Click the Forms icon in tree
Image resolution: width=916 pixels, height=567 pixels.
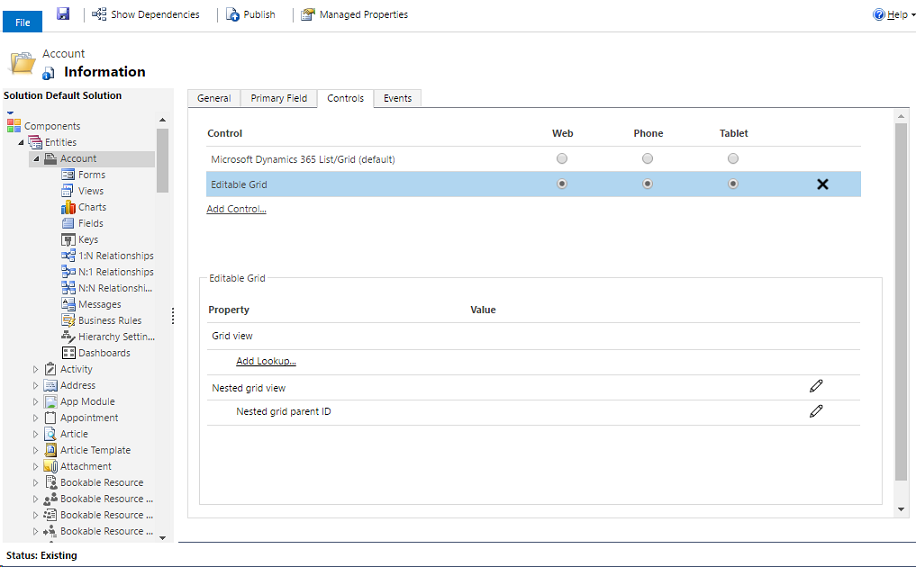pyautogui.click(x=68, y=175)
